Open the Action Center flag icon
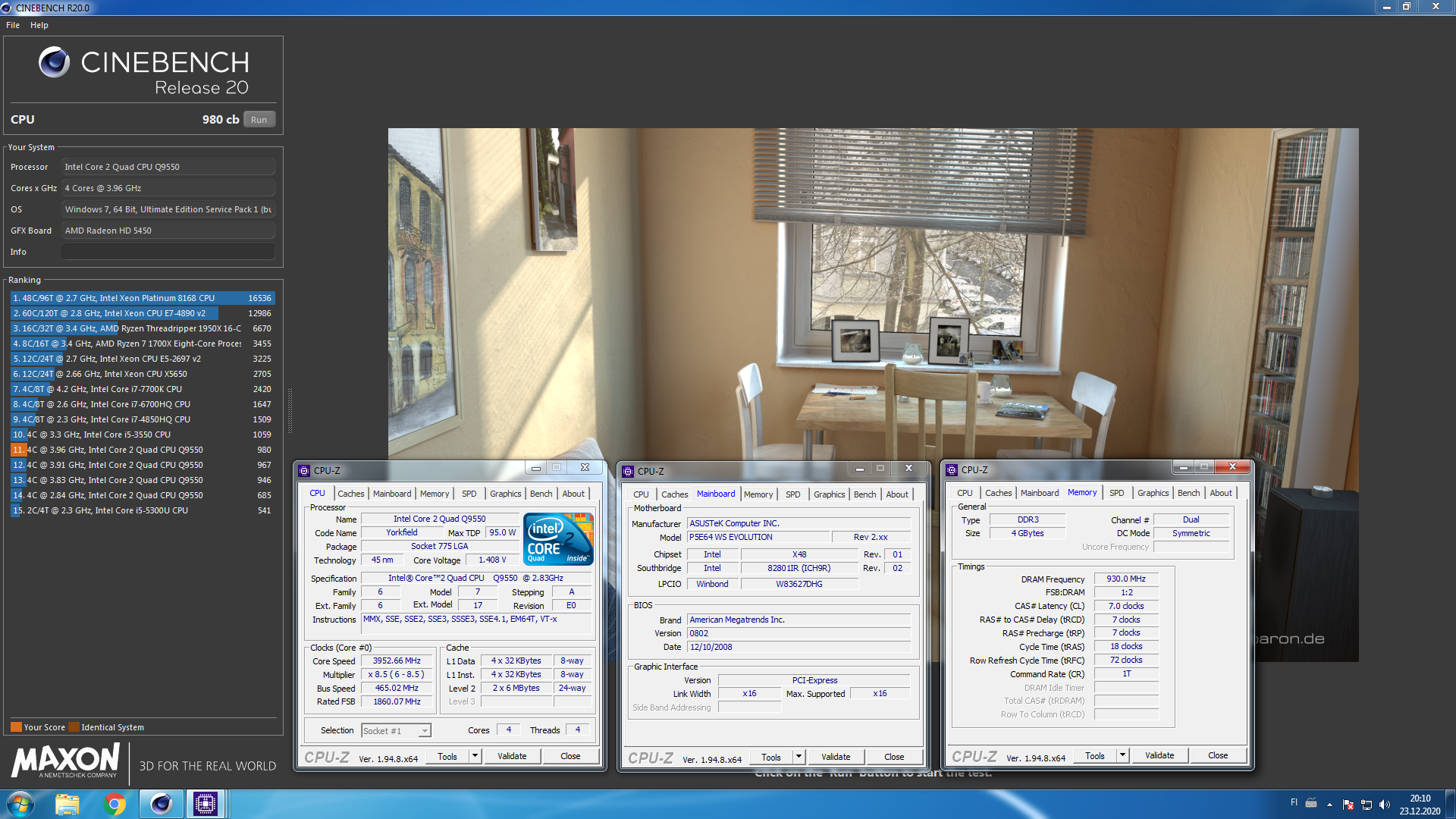 1348,805
